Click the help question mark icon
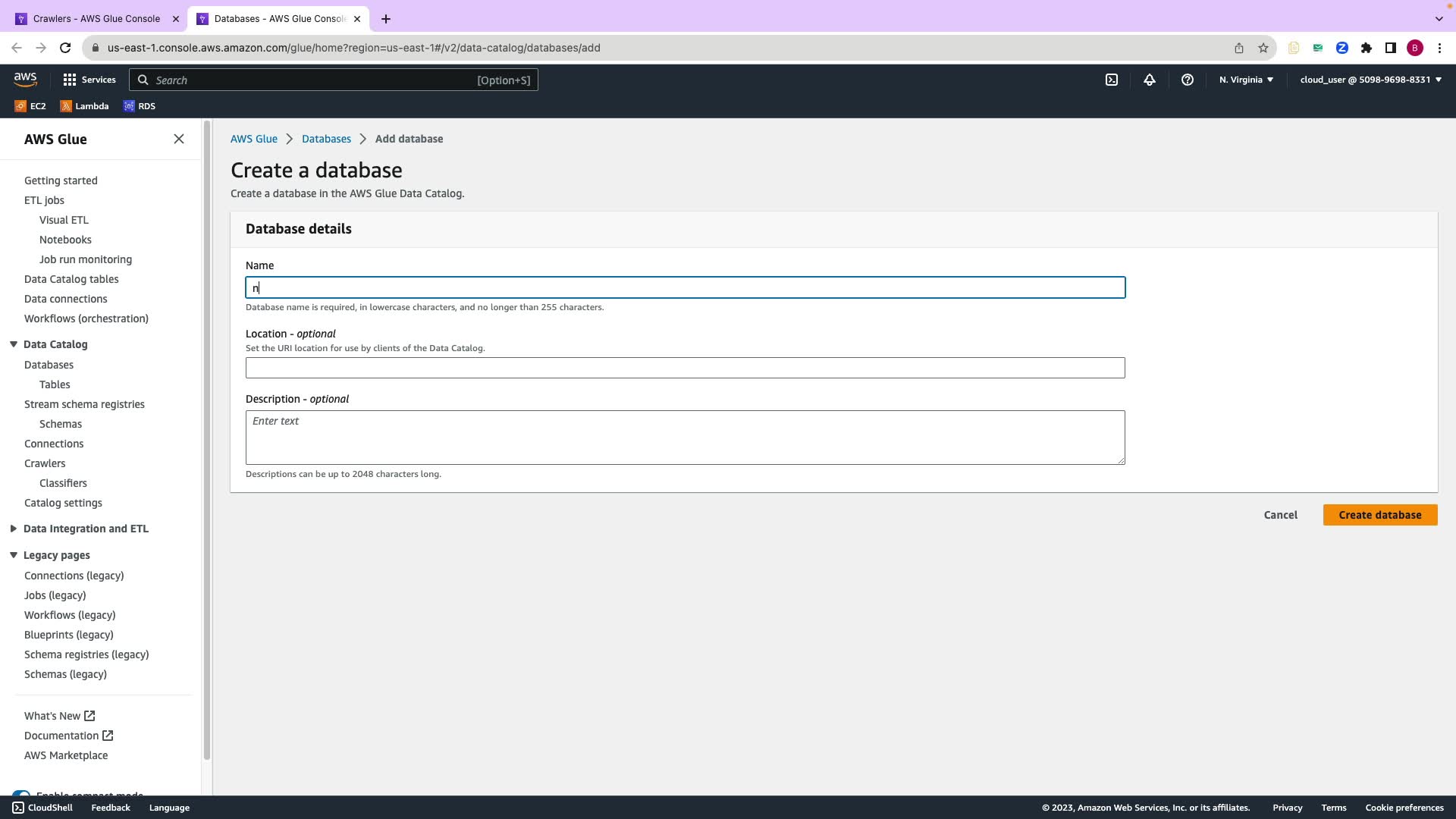Screen dimensions: 1456x819 tap(1188, 80)
